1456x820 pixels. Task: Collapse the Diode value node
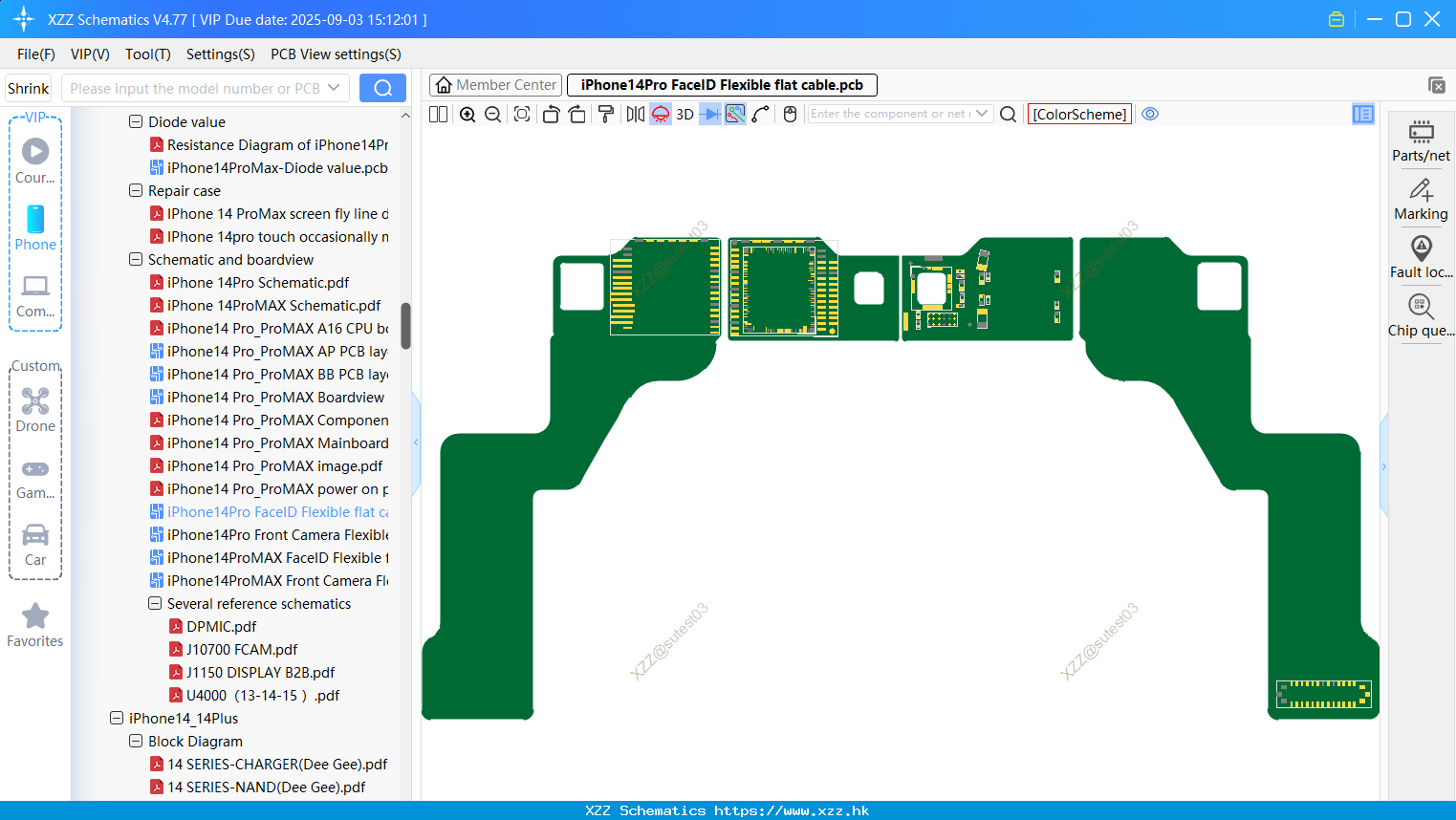pos(136,121)
